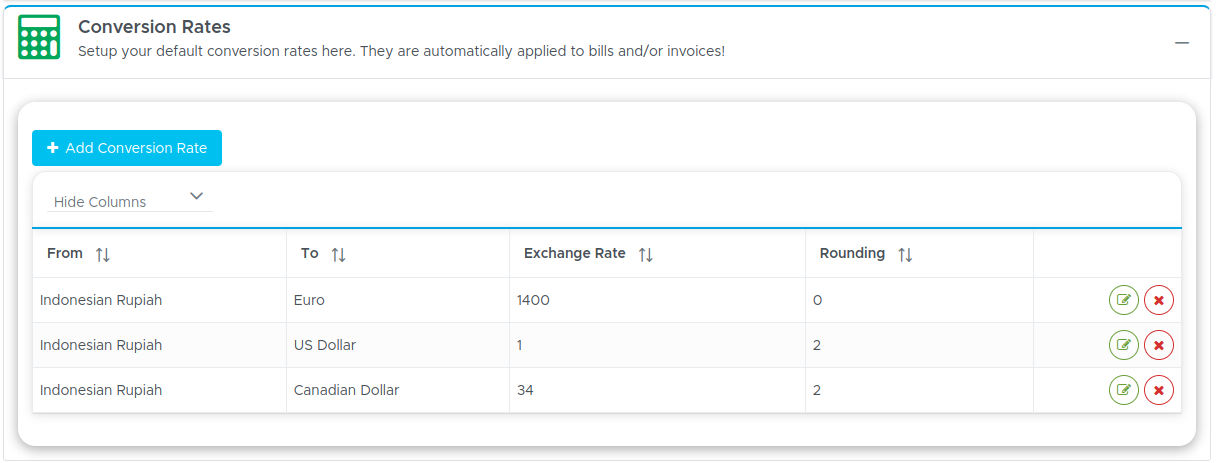Screen dimensions: 1217x463
Task: Collapse the Conversion Rates panel with minus icon
Action: (1182, 43)
